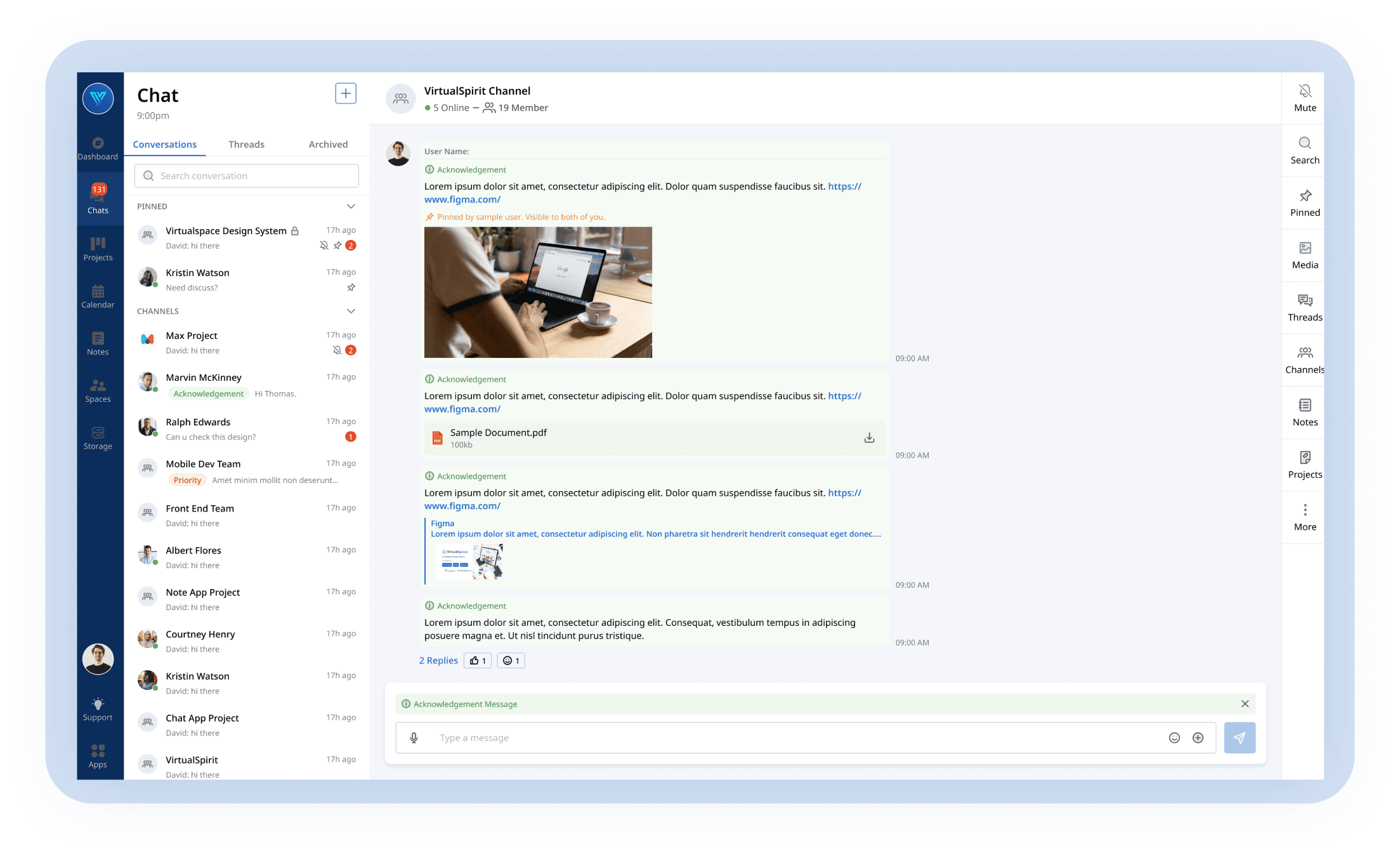The width and height of the screenshot is (1400, 860).
Task: Open emoji picker in message box
Action: coord(1174,738)
